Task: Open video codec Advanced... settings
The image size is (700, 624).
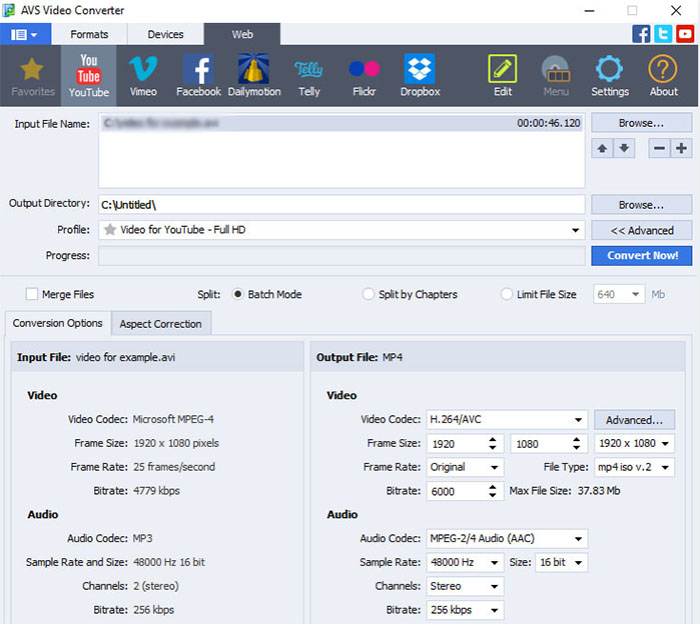Action: [x=634, y=420]
